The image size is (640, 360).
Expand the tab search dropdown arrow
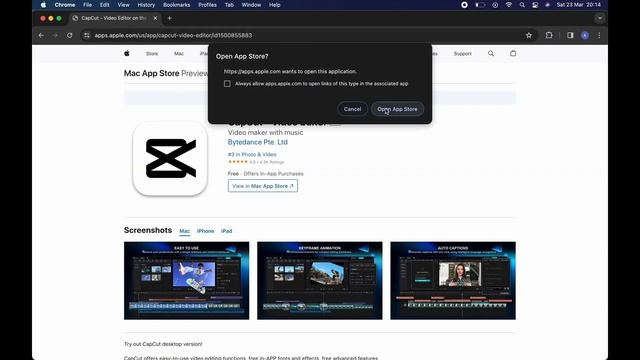(x=600, y=18)
